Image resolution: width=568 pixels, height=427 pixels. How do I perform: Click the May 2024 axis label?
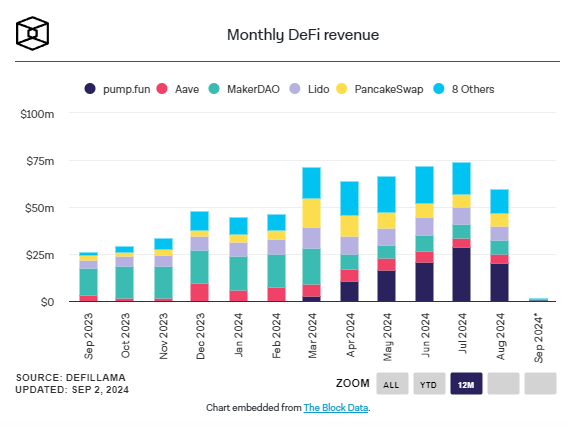click(388, 337)
